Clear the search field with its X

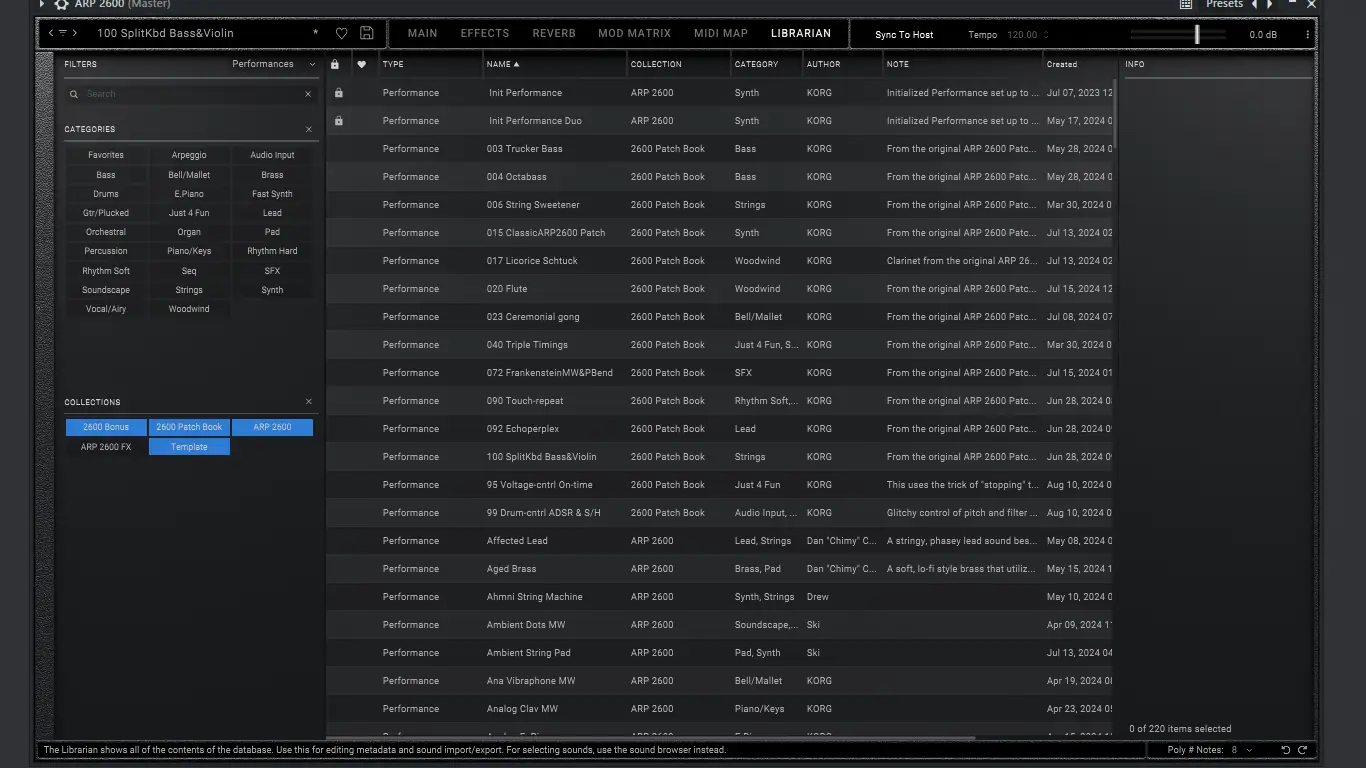[x=308, y=94]
